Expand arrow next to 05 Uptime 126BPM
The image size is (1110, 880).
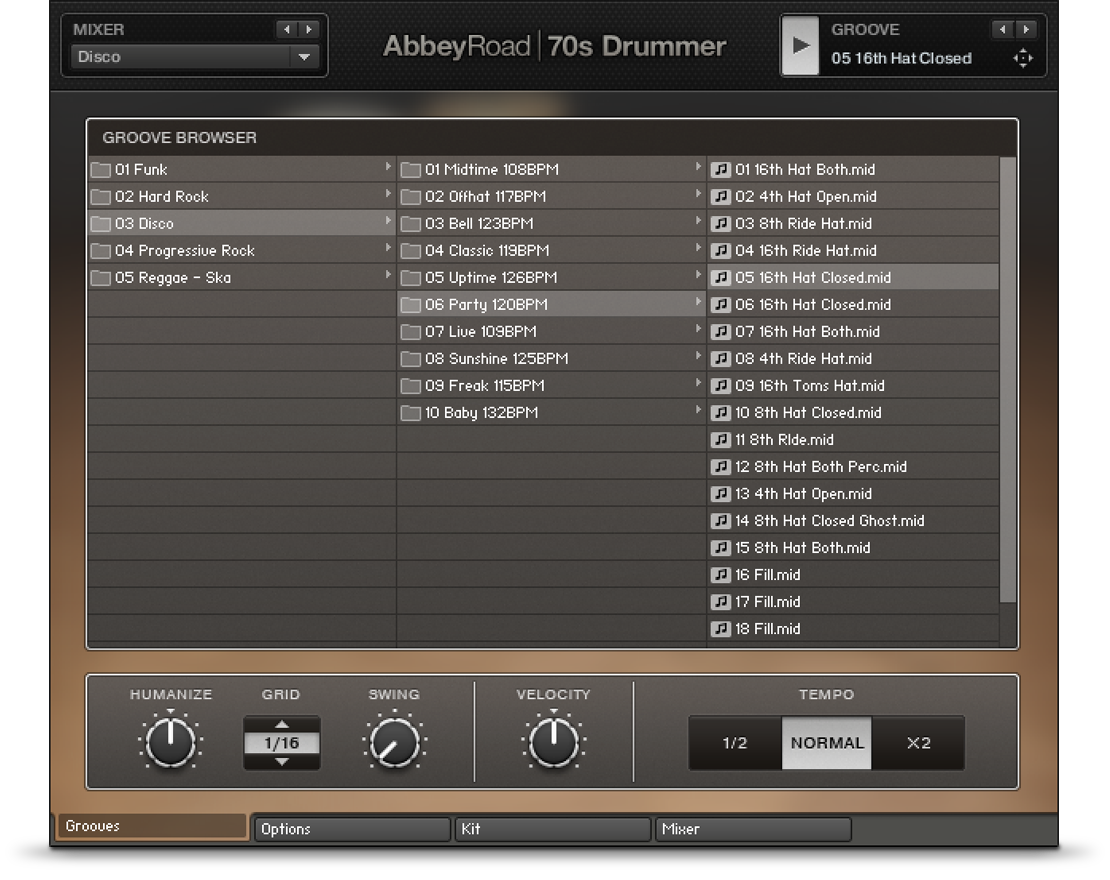click(x=698, y=275)
